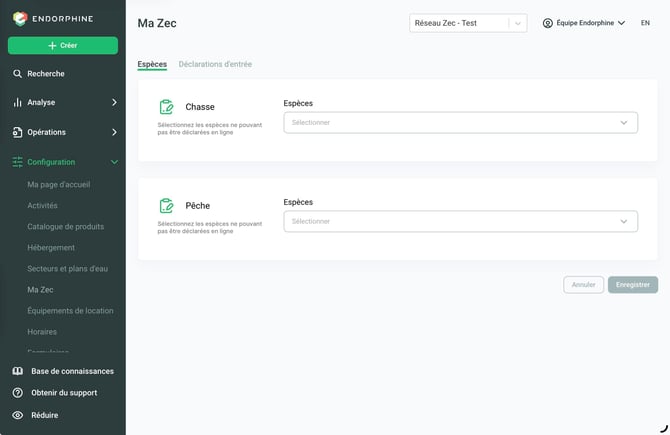Click the Réduire eye icon

[18, 415]
